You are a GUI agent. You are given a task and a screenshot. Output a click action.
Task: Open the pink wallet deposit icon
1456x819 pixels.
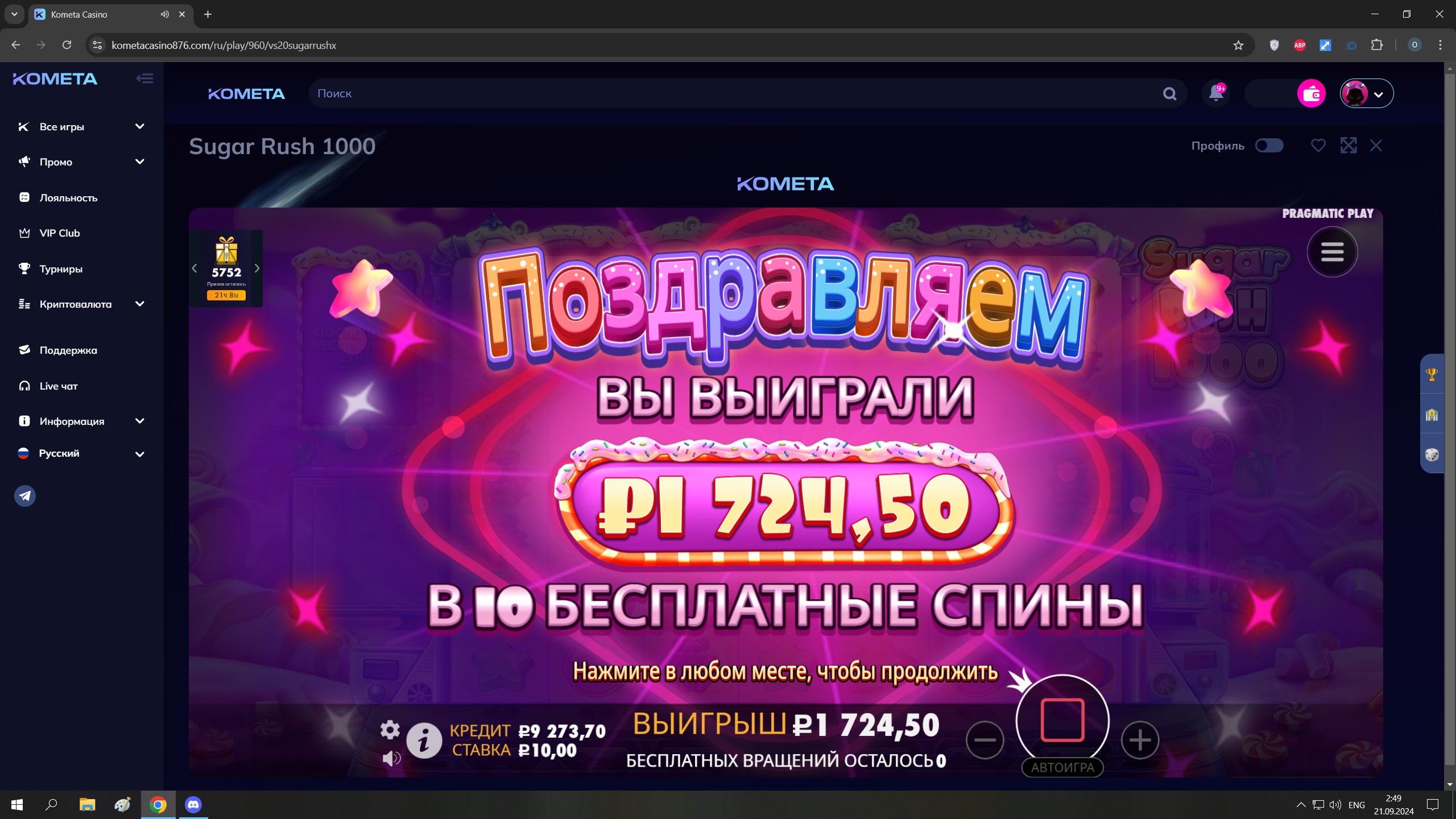(1311, 93)
